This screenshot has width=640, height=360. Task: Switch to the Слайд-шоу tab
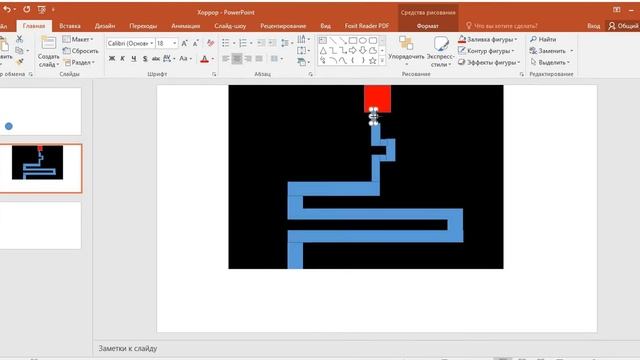(x=230, y=26)
